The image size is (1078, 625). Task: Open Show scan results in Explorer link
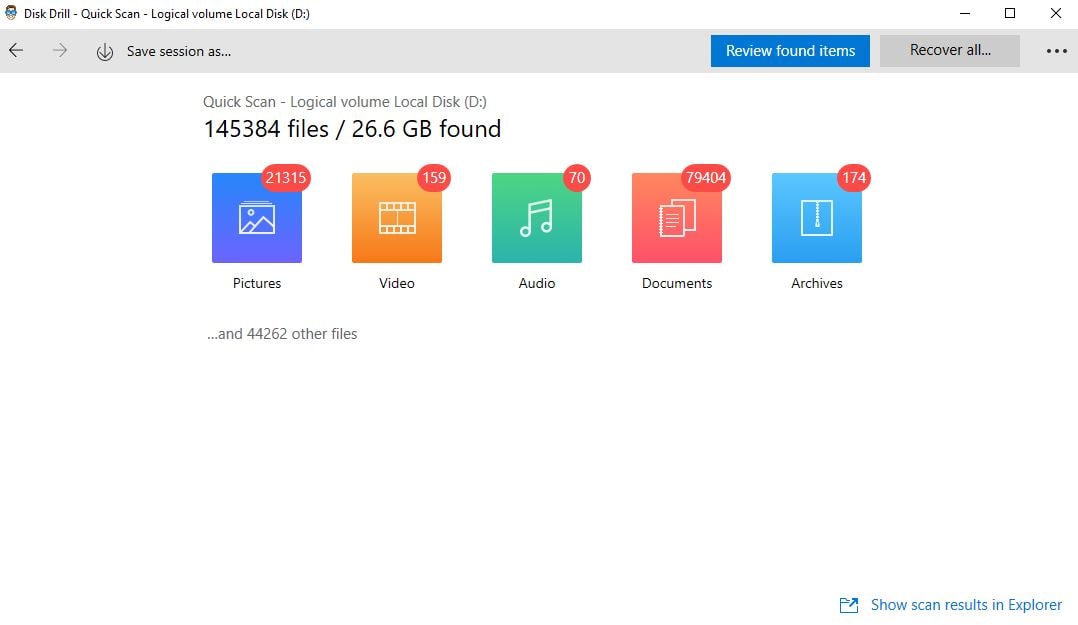[966, 605]
